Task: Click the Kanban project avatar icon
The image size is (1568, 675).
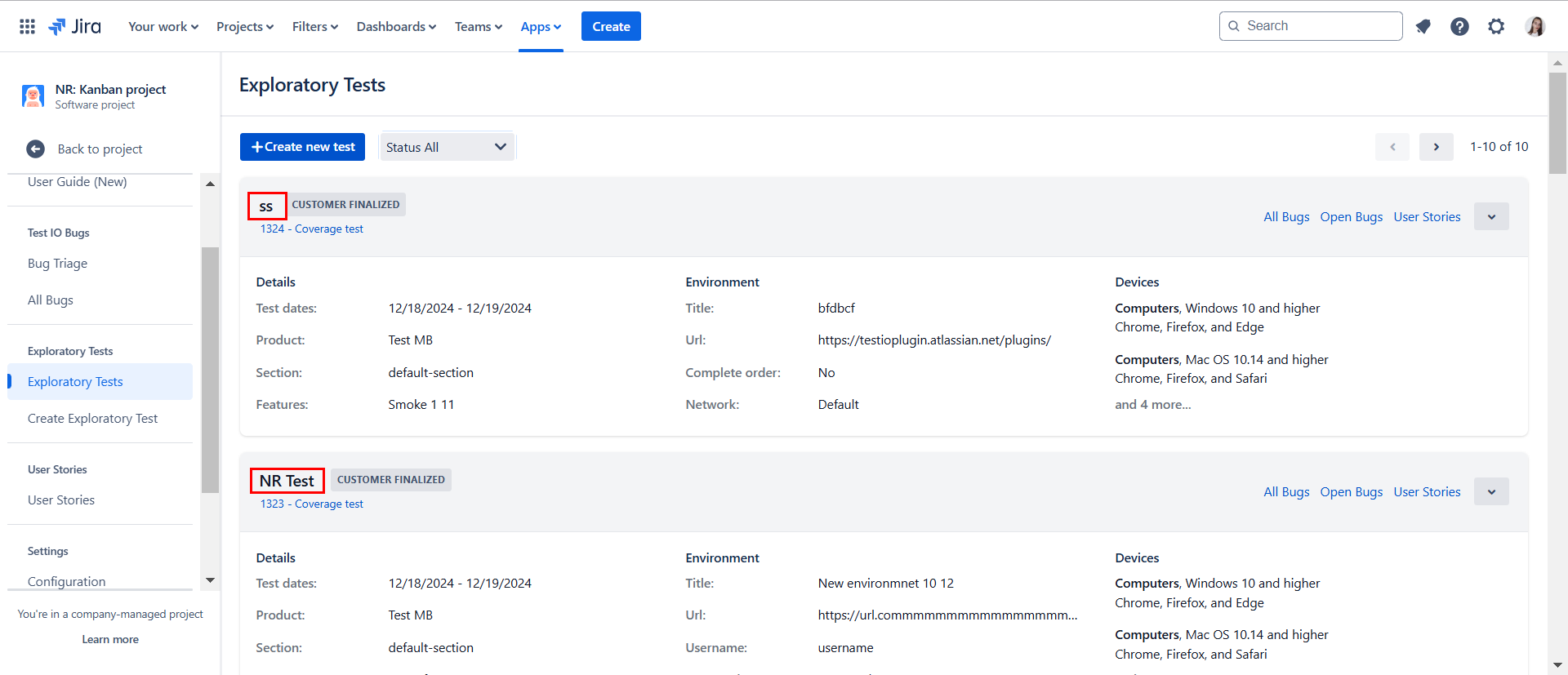Action: (x=33, y=95)
